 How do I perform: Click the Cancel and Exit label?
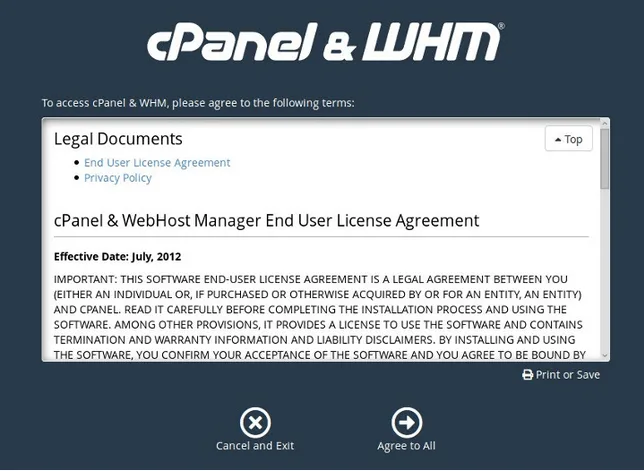[x=255, y=446]
